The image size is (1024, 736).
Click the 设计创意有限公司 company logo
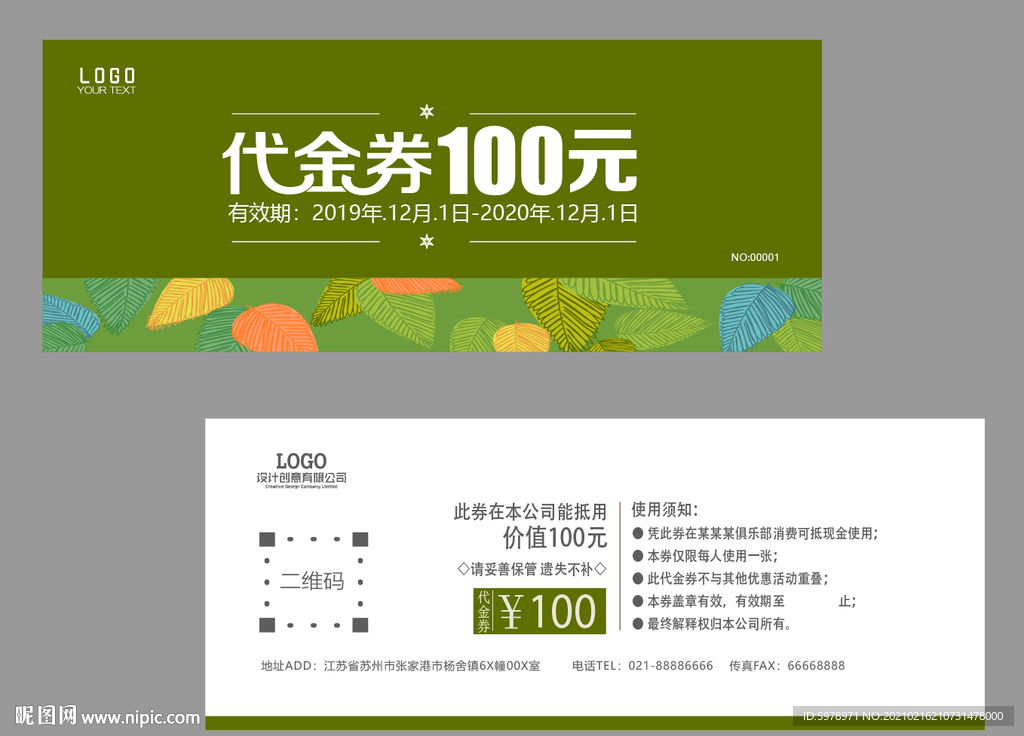(x=301, y=468)
